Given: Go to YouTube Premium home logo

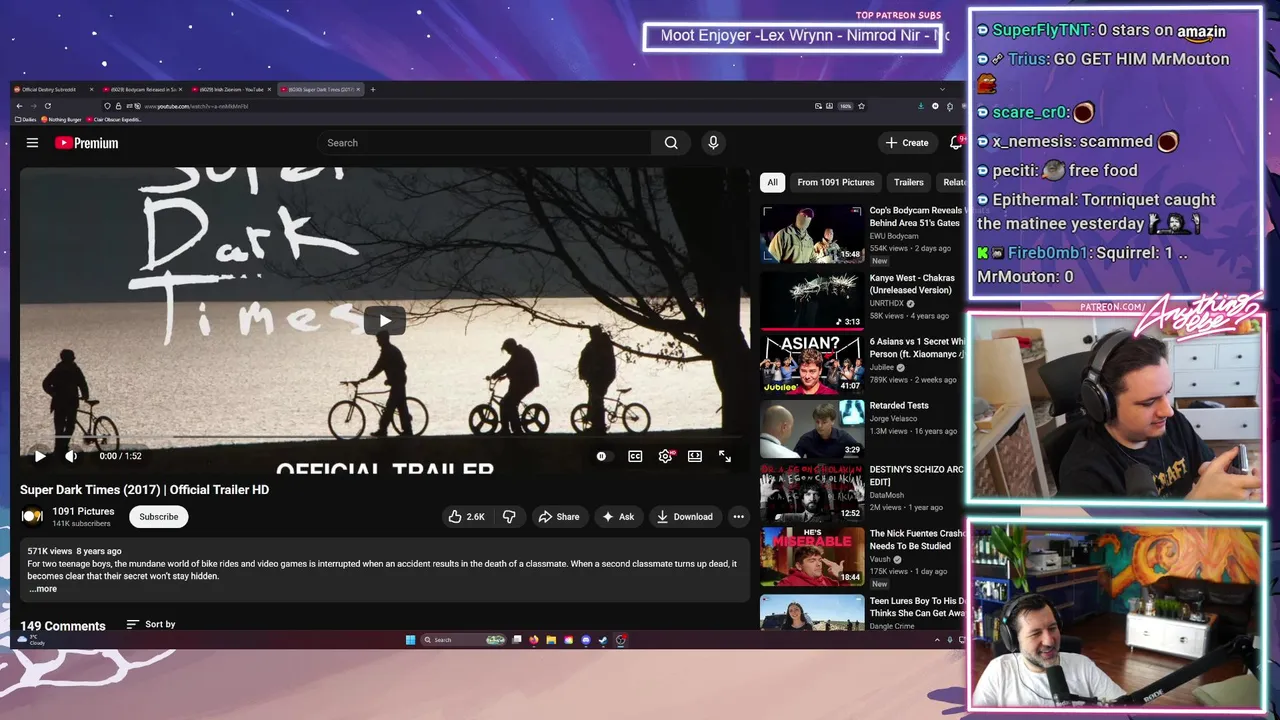Looking at the screenshot, I should 86,143.
